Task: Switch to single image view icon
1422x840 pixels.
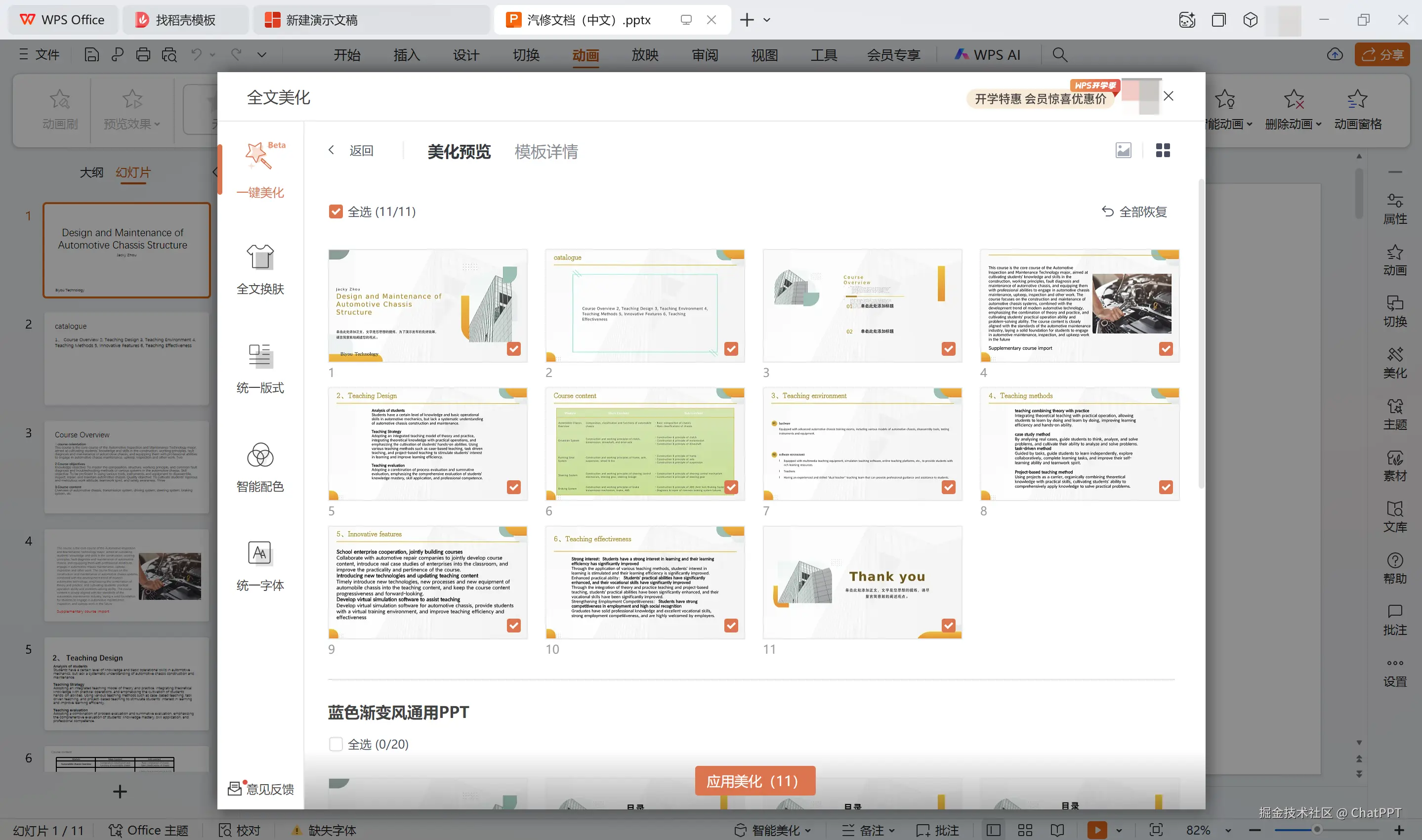Action: tap(1123, 151)
